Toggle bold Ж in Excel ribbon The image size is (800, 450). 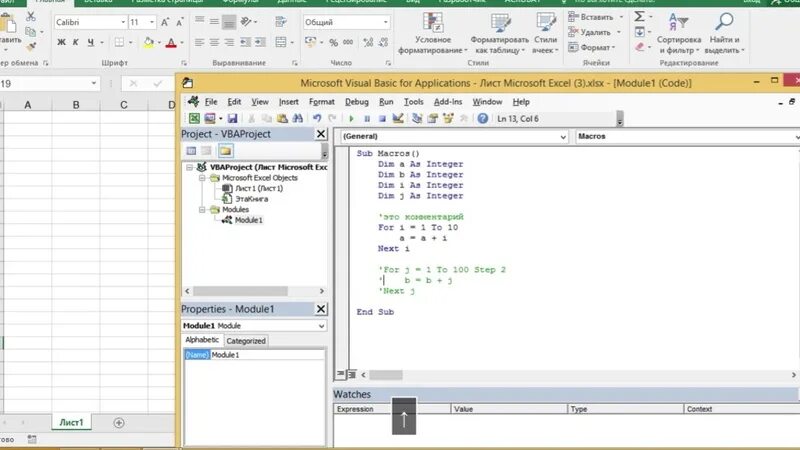(61, 42)
